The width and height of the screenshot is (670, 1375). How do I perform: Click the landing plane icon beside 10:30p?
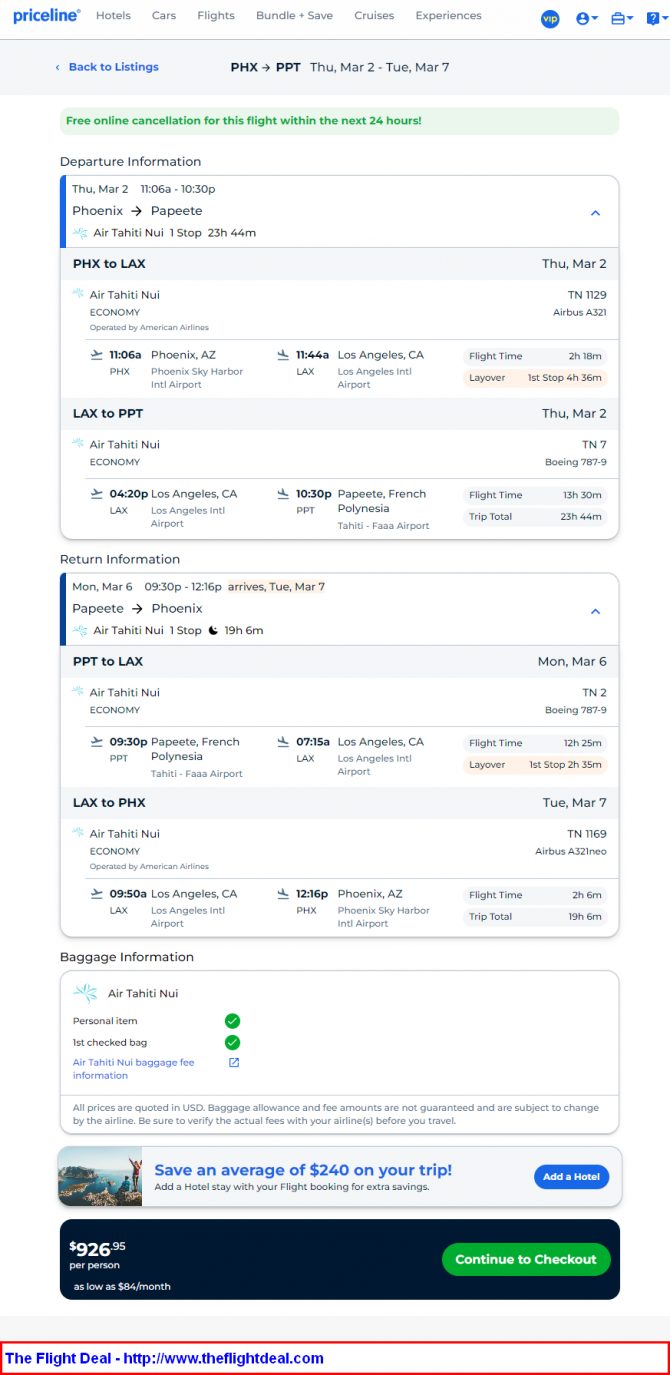point(283,494)
